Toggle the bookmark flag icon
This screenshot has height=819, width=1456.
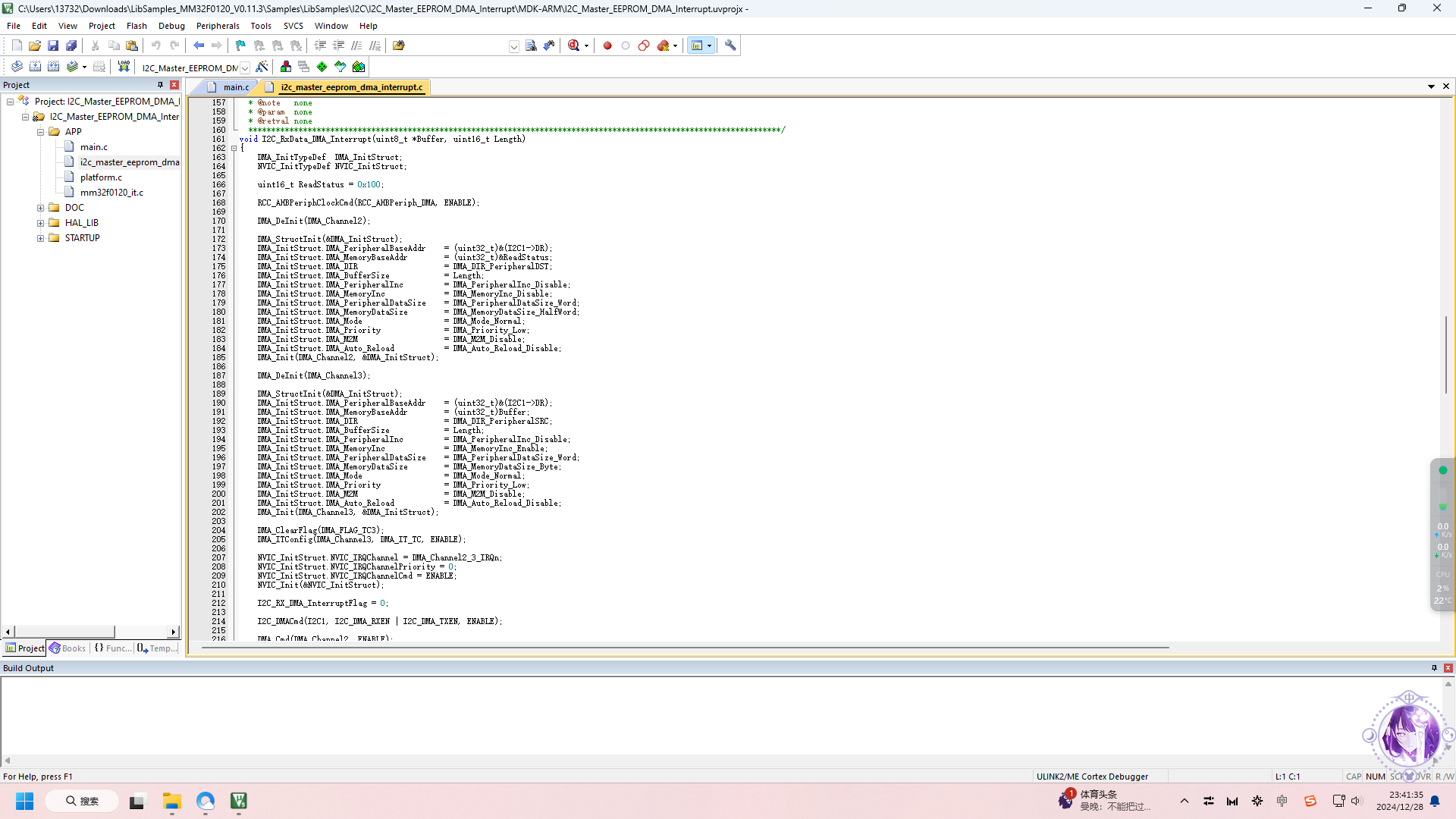(240, 45)
